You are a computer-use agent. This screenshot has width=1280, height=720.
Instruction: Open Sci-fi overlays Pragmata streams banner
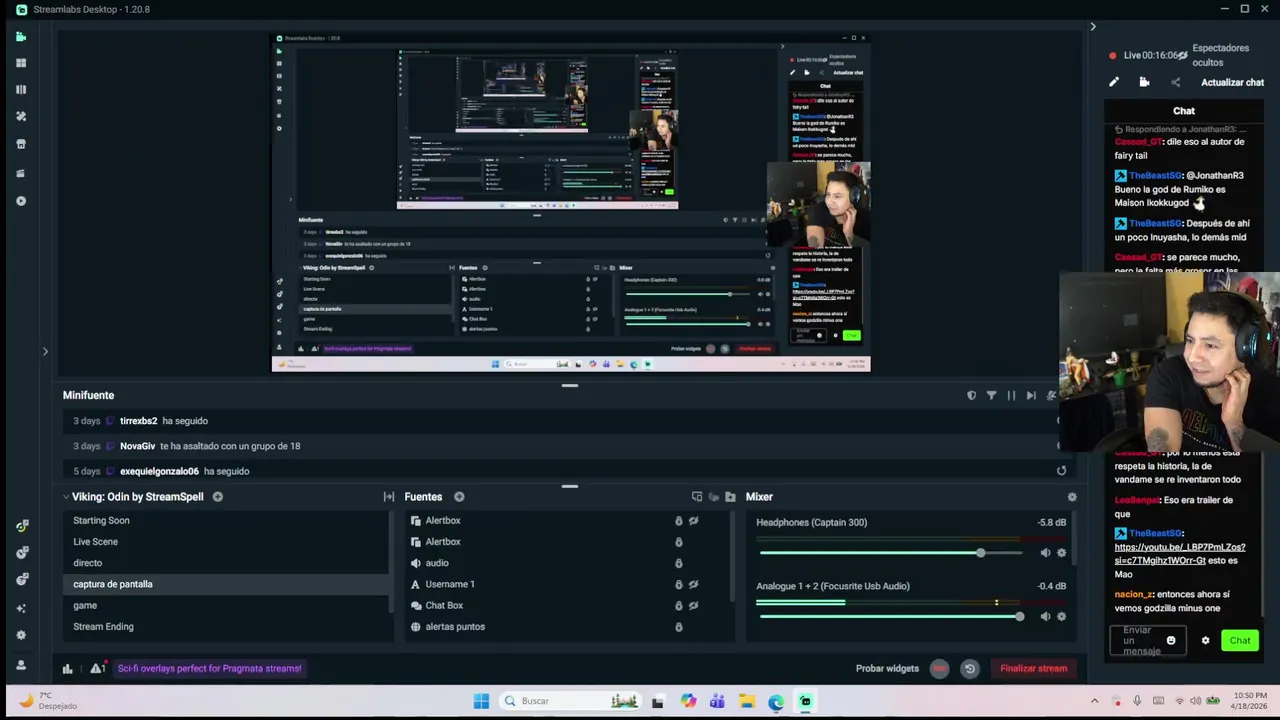(x=209, y=669)
